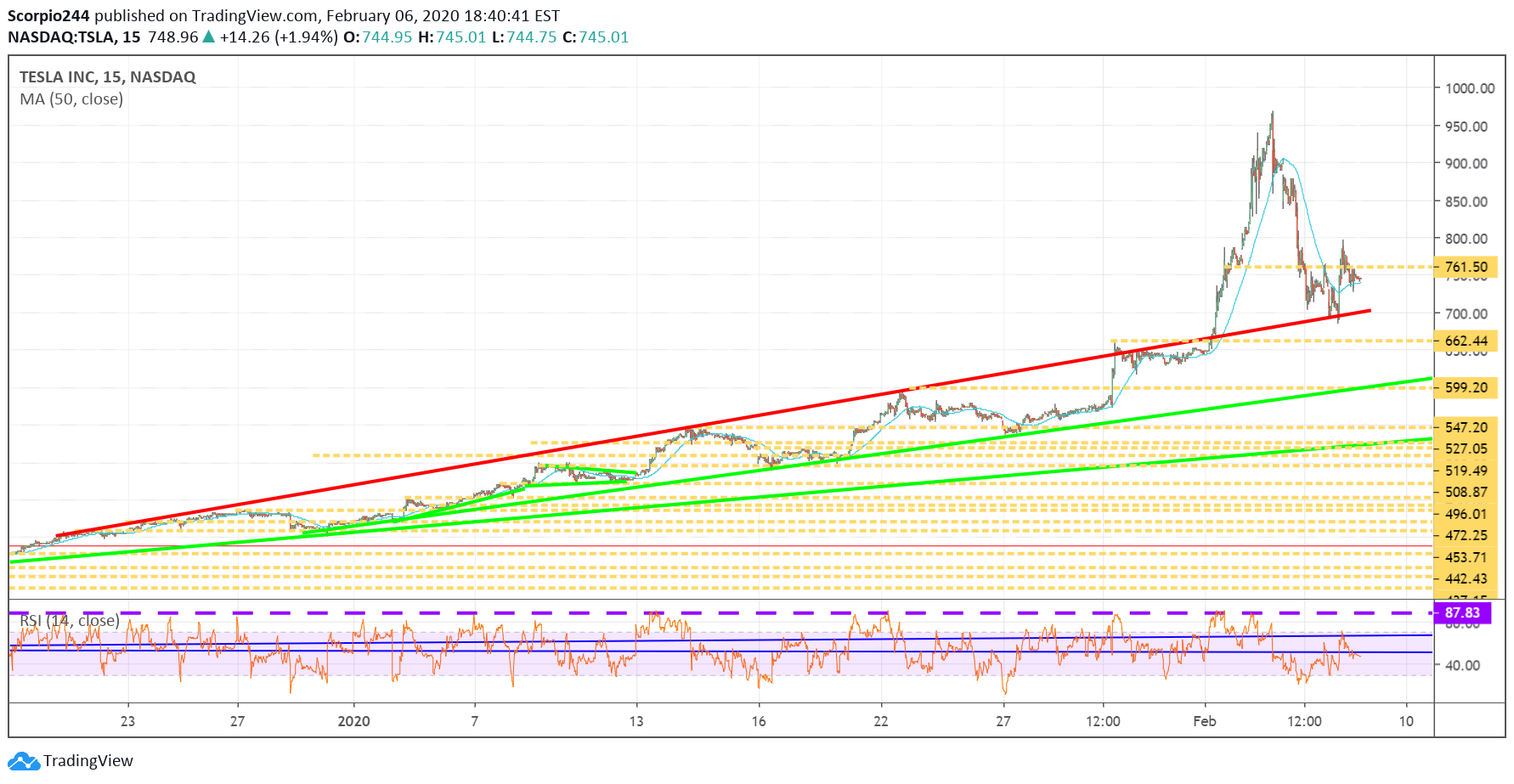Select the 472.25 price level label
This screenshot has width=1514, height=784.
point(1466,535)
